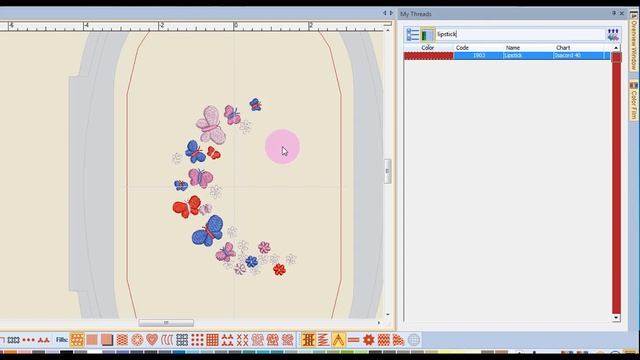Focus the thread search field containing lipstick
The image size is (640, 360).
520,34
